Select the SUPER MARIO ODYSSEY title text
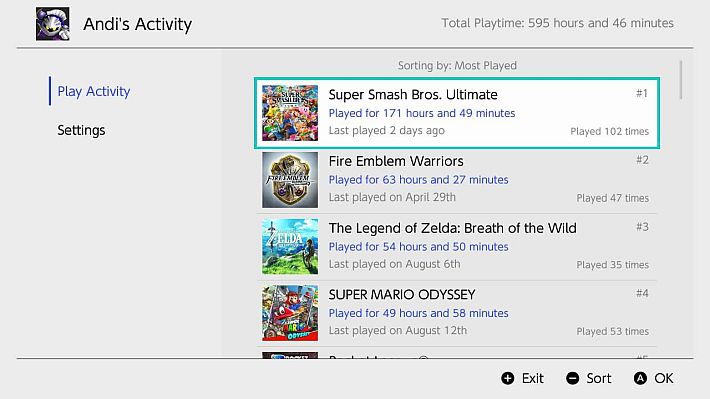The image size is (710, 399). [x=402, y=294]
